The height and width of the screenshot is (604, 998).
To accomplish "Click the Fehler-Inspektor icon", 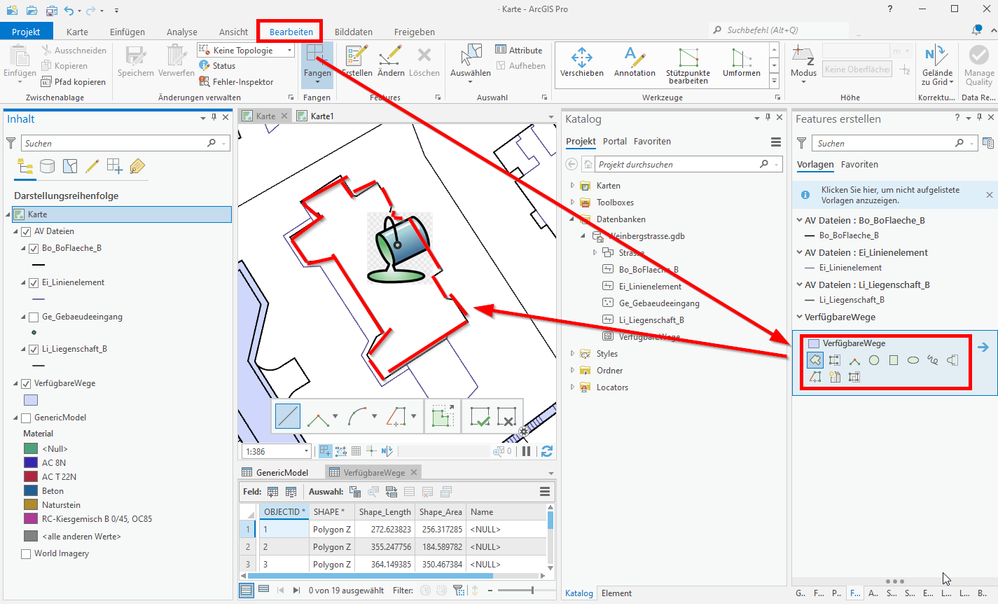I will click(x=204, y=81).
